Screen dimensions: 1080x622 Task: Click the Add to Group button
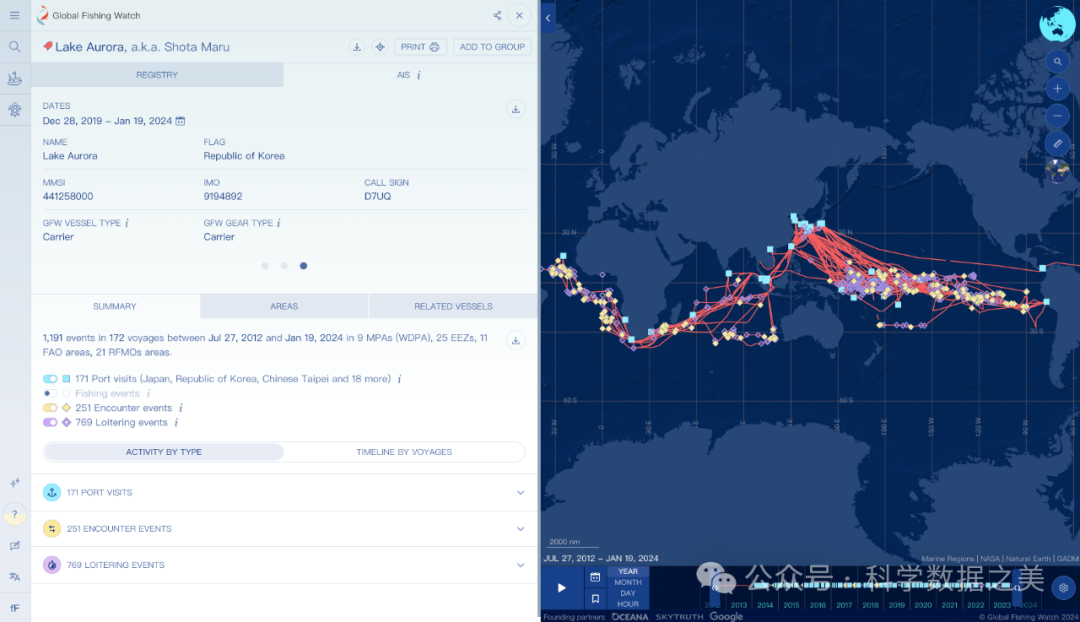tap(492, 47)
